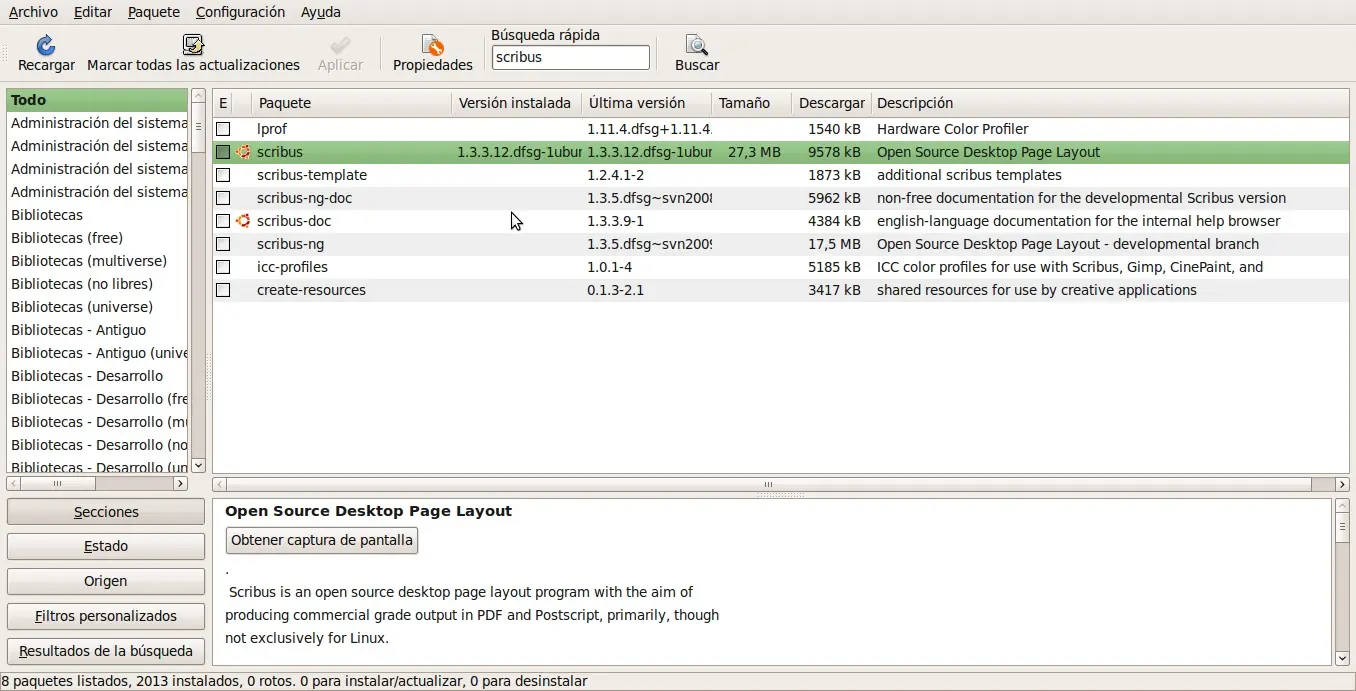Click the Búsqueda rápida text field
This screenshot has width=1356, height=691.
[x=570, y=58]
